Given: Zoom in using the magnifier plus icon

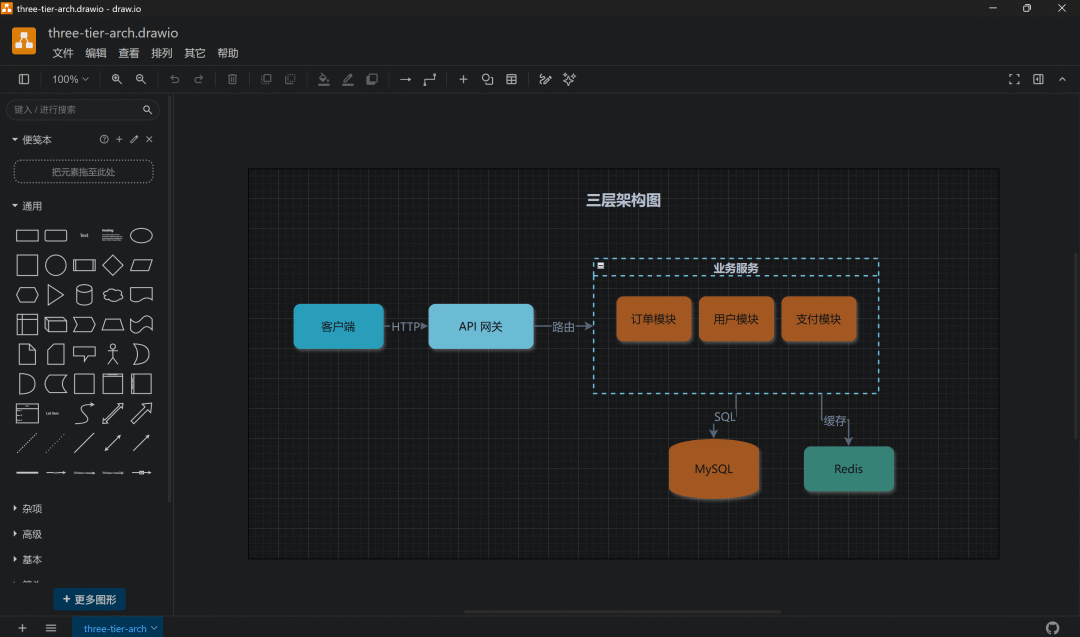Looking at the screenshot, I should click(116, 79).
